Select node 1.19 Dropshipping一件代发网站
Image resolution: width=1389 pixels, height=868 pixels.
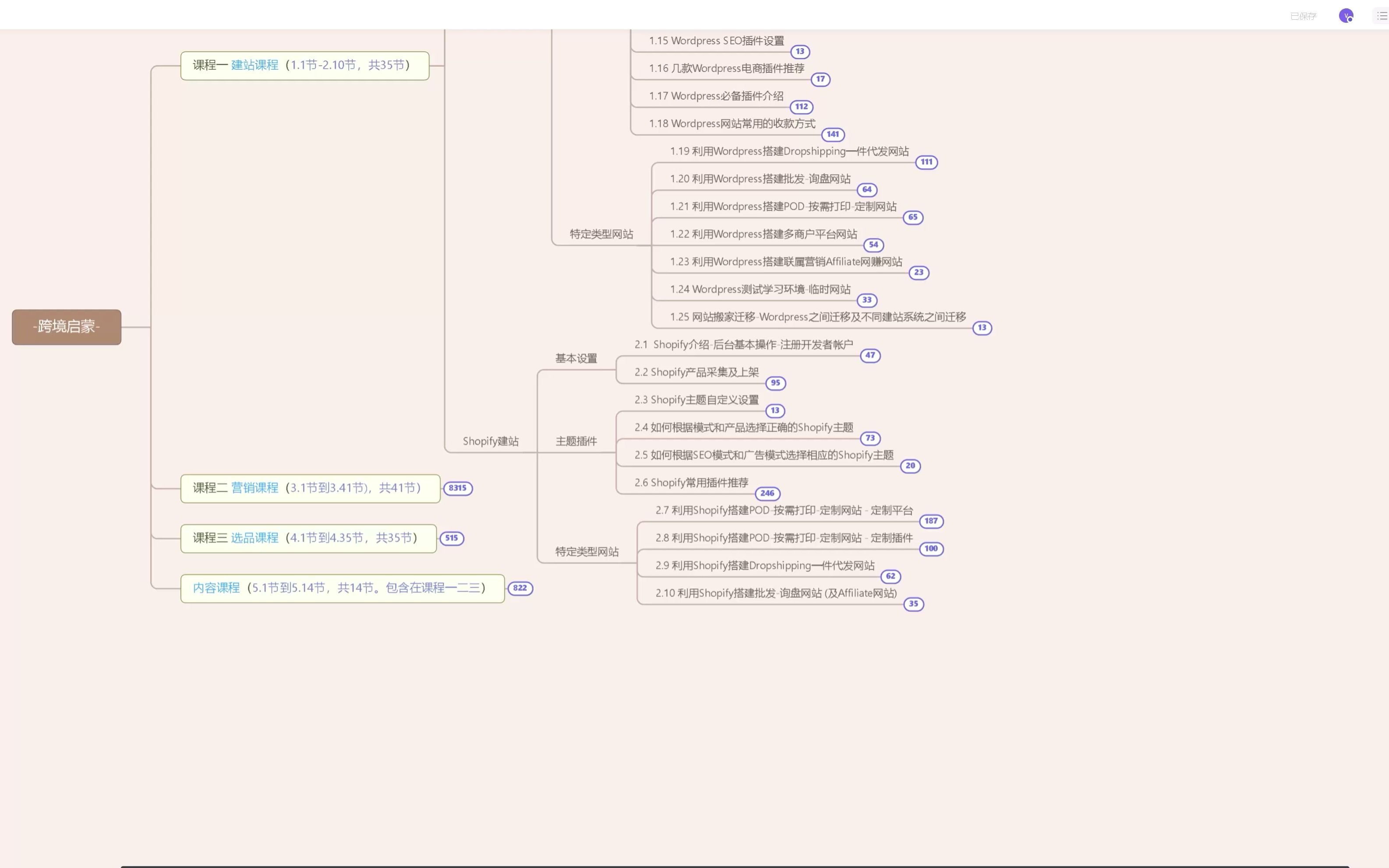(789, 151)
